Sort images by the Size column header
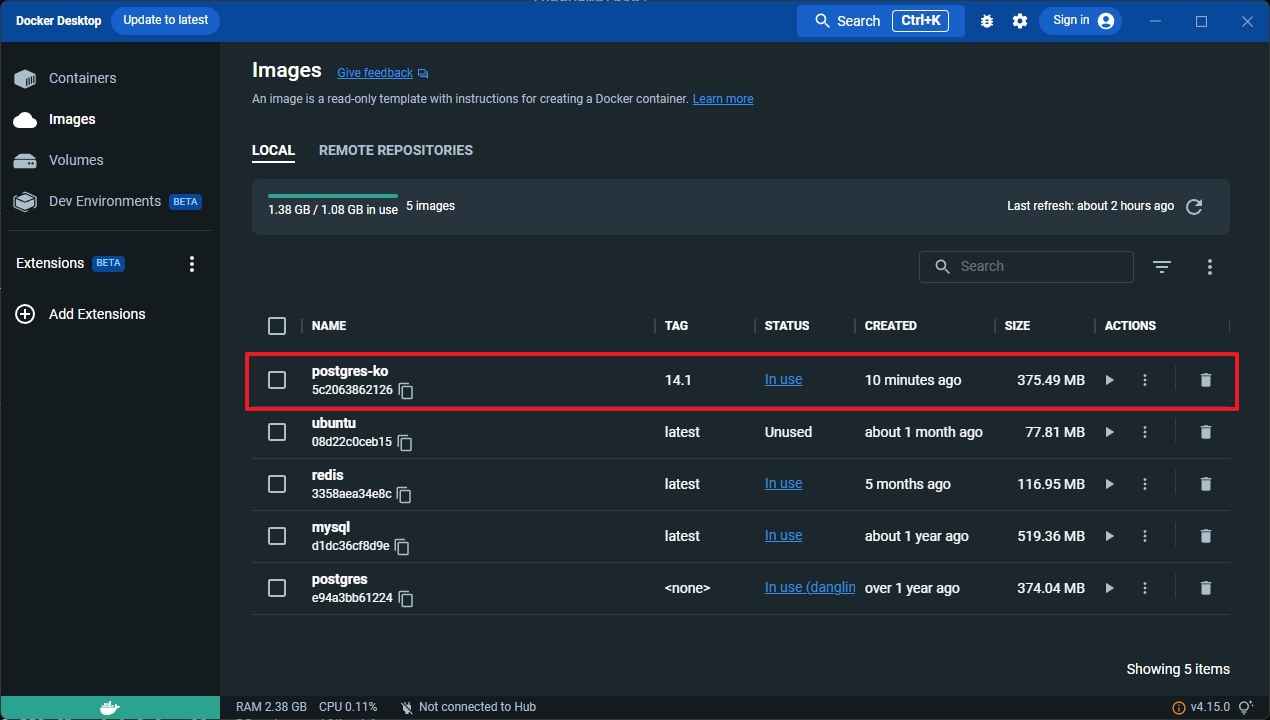Screen dimensions: 1270x720 [1017, 326]
